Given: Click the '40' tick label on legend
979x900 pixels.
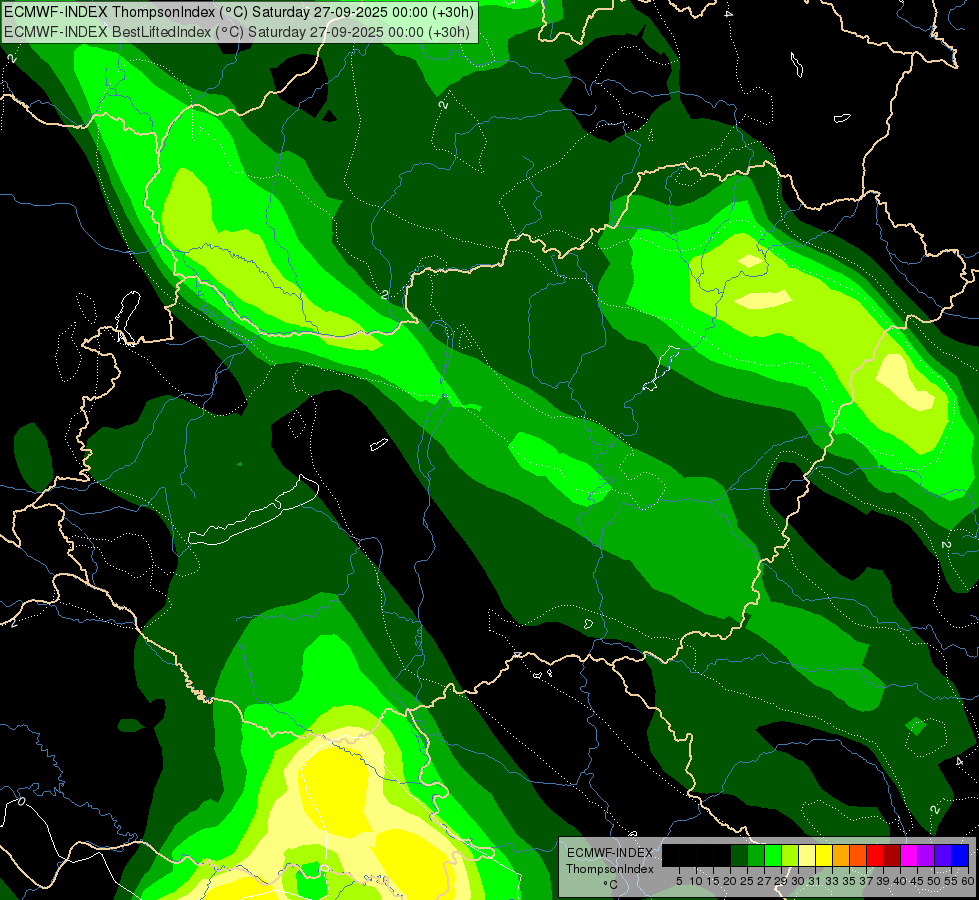Looking at the screenshot, I should (900, 881).
